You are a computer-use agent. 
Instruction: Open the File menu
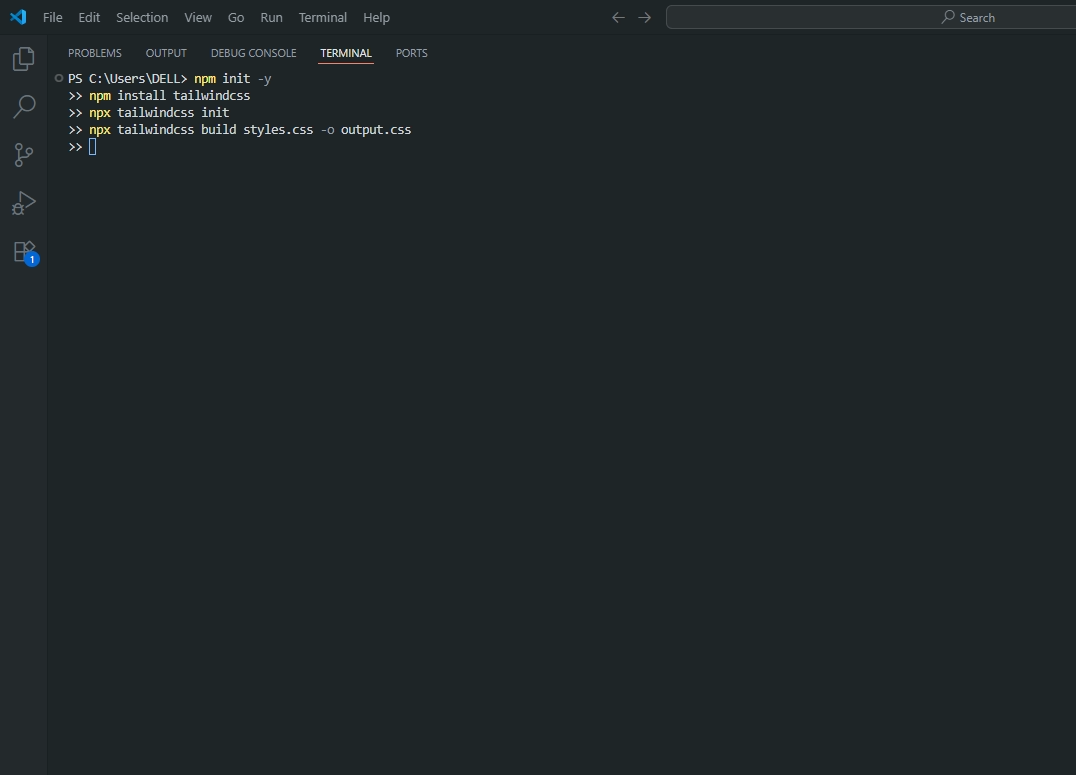(52, 17)
